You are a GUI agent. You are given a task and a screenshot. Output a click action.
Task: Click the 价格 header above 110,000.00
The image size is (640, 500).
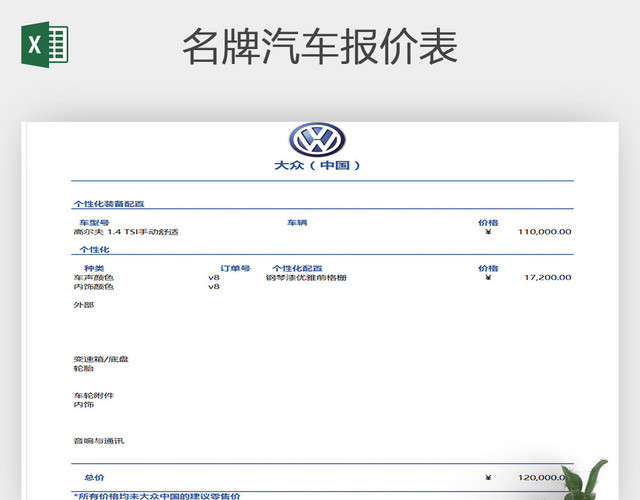click(x=488, y=222)
